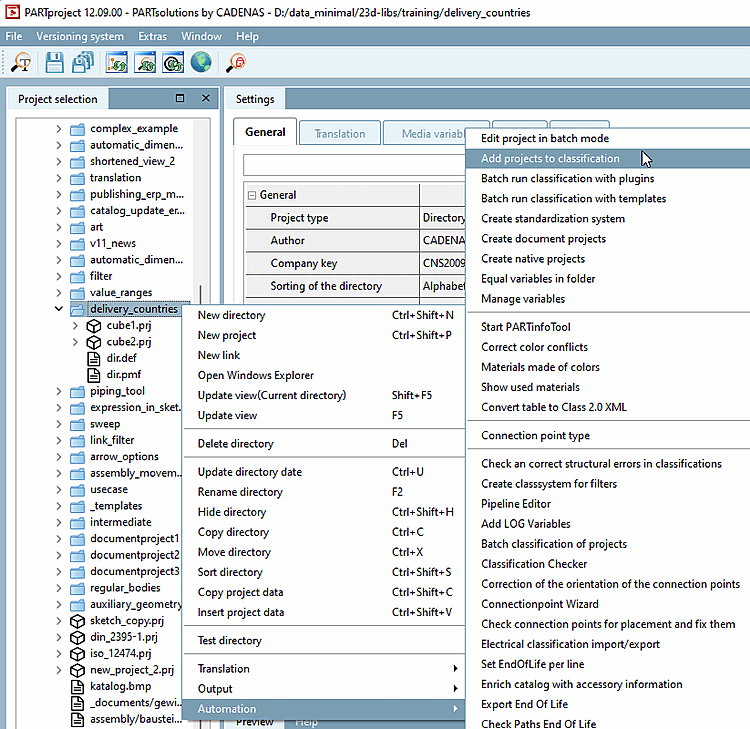Click the Save All stacked disks icon

(x=82, y=63)
